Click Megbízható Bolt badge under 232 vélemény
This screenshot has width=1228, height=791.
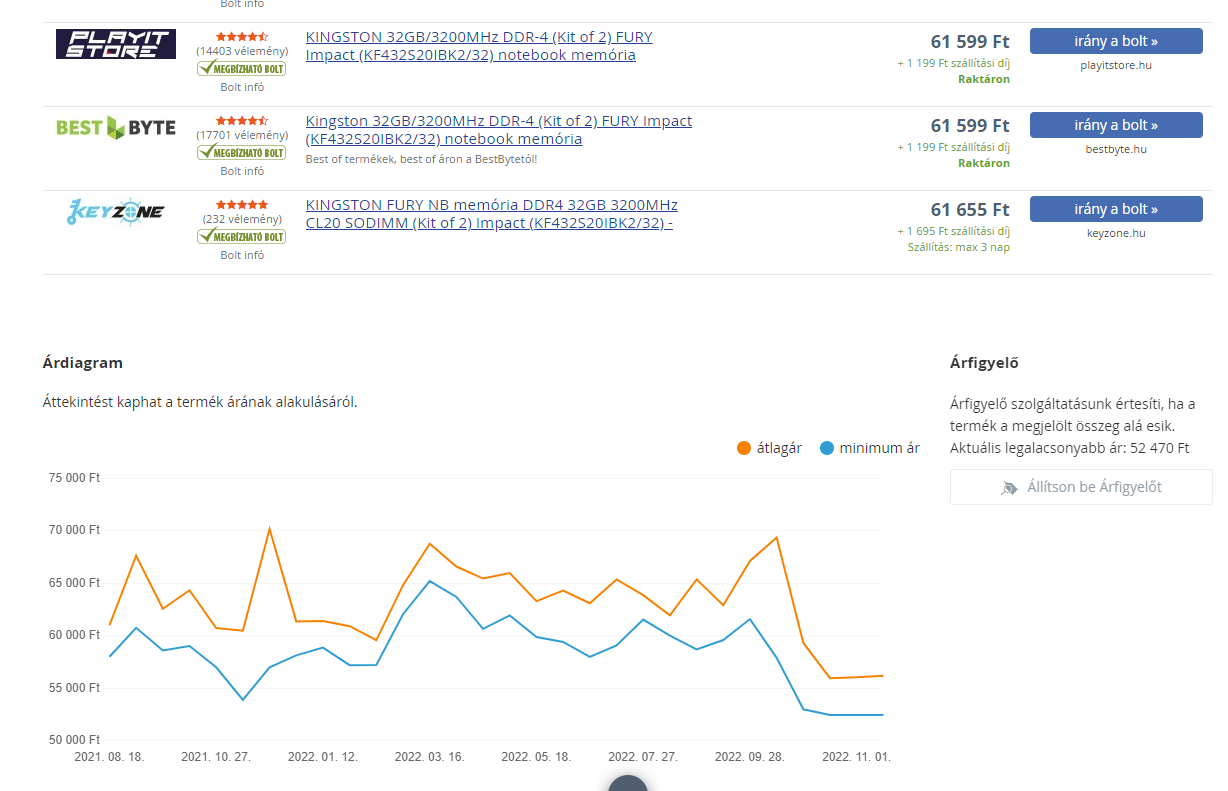click(x=242, y=236)
